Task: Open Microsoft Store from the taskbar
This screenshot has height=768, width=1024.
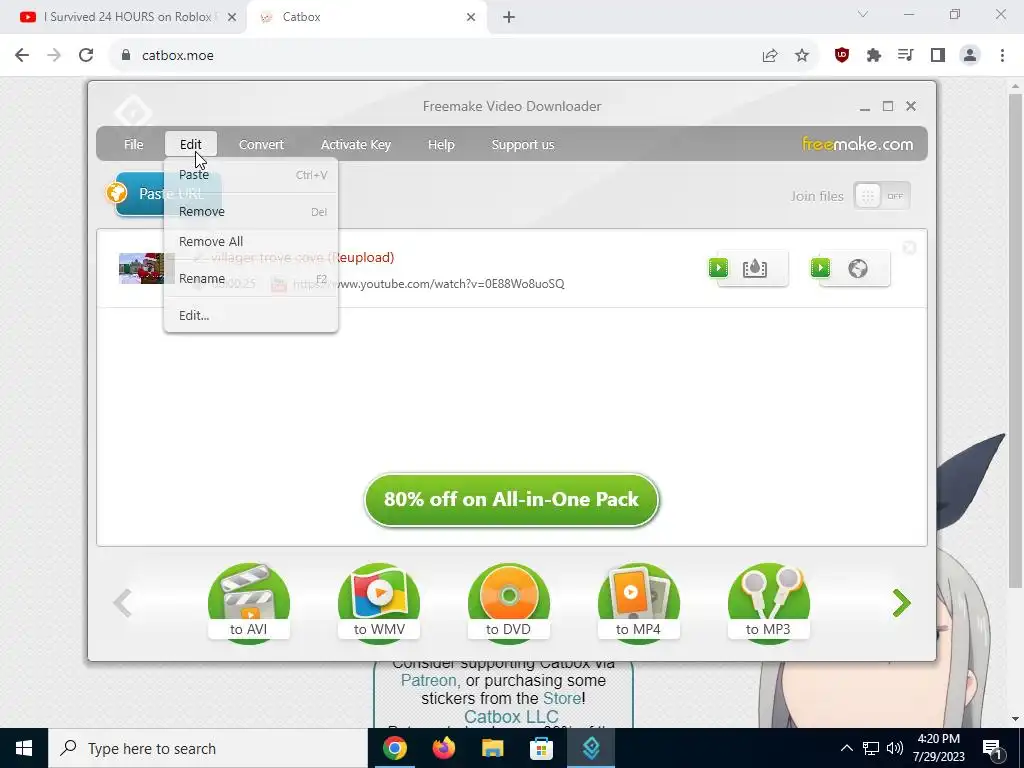Action: pos(541,748)
